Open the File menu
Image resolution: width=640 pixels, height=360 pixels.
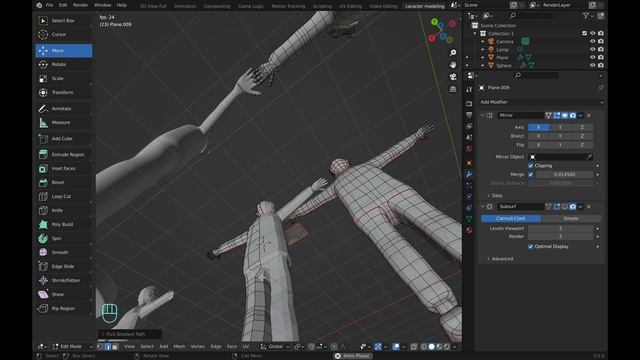click(x=49, y=5)
